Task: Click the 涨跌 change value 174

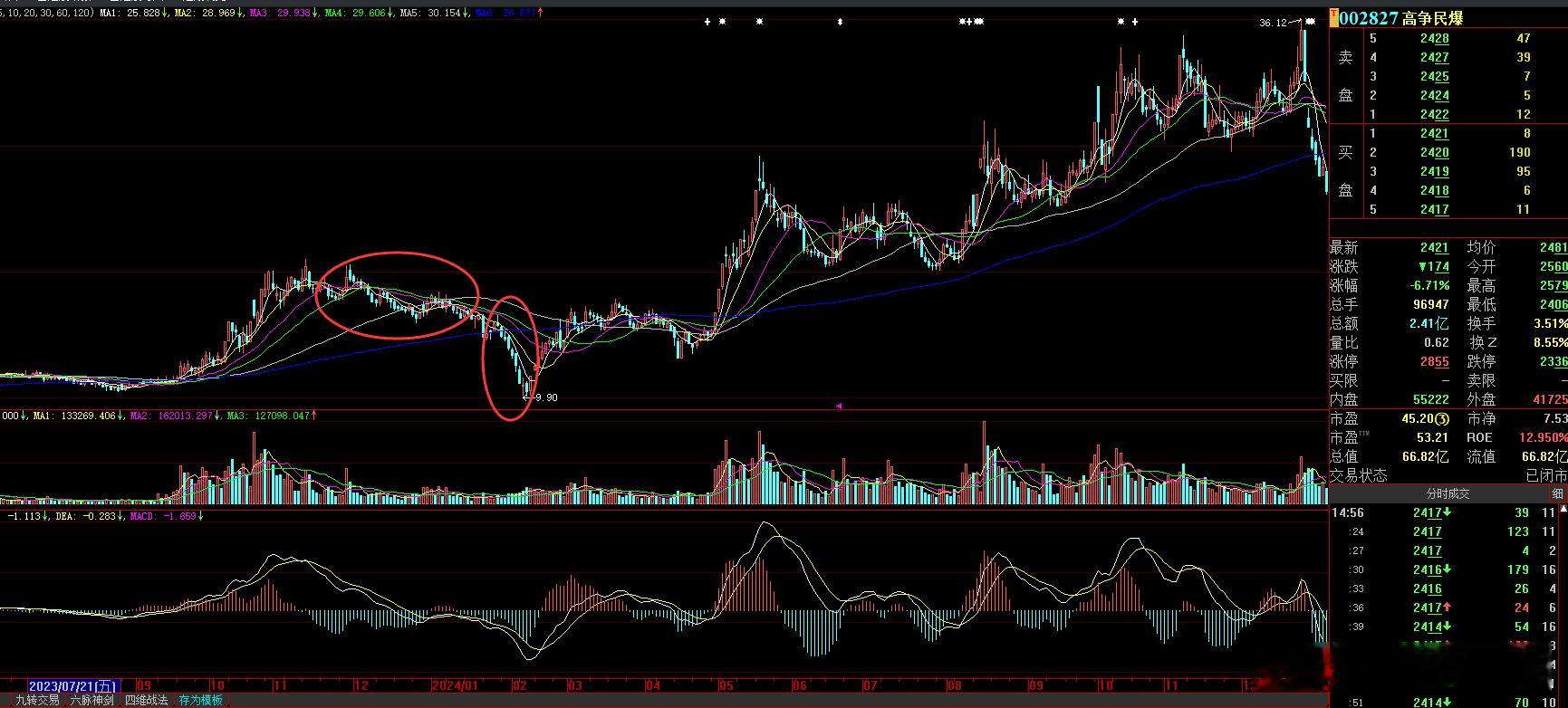Action: (x=1434, y=267)
